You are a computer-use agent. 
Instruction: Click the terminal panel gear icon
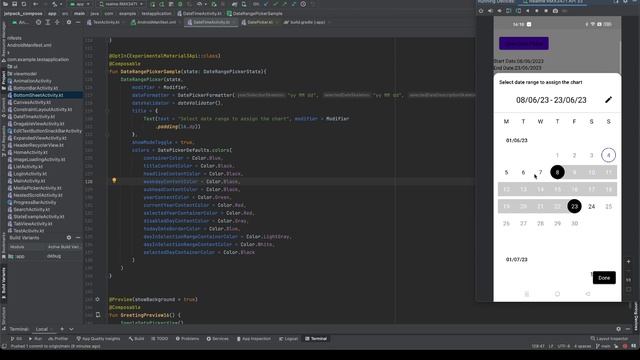click(618, 329)
